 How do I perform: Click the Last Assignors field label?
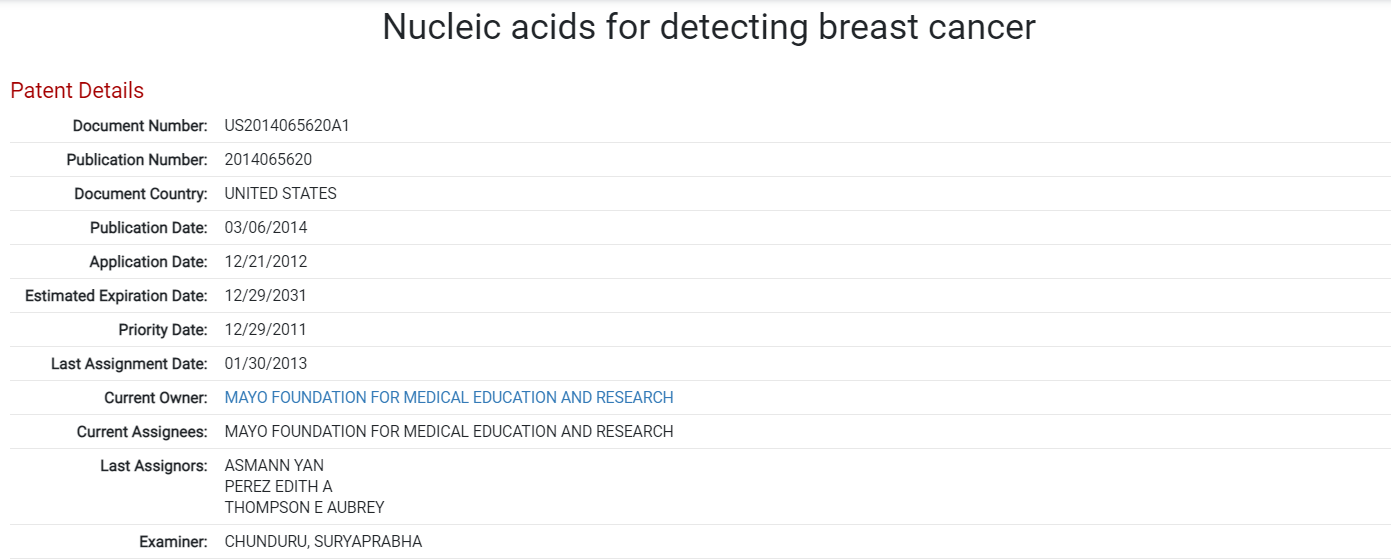tap(153, 466)
